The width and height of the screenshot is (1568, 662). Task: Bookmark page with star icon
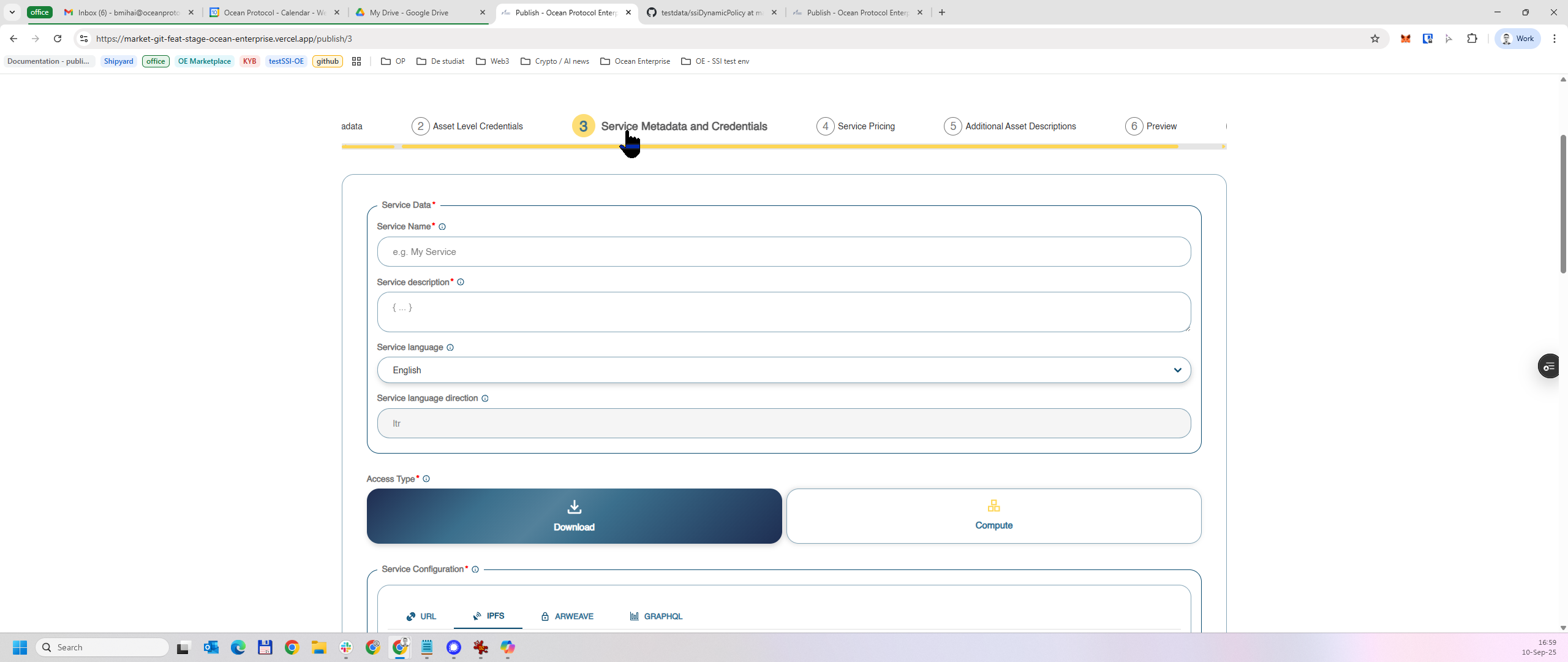coord(1374,39)
